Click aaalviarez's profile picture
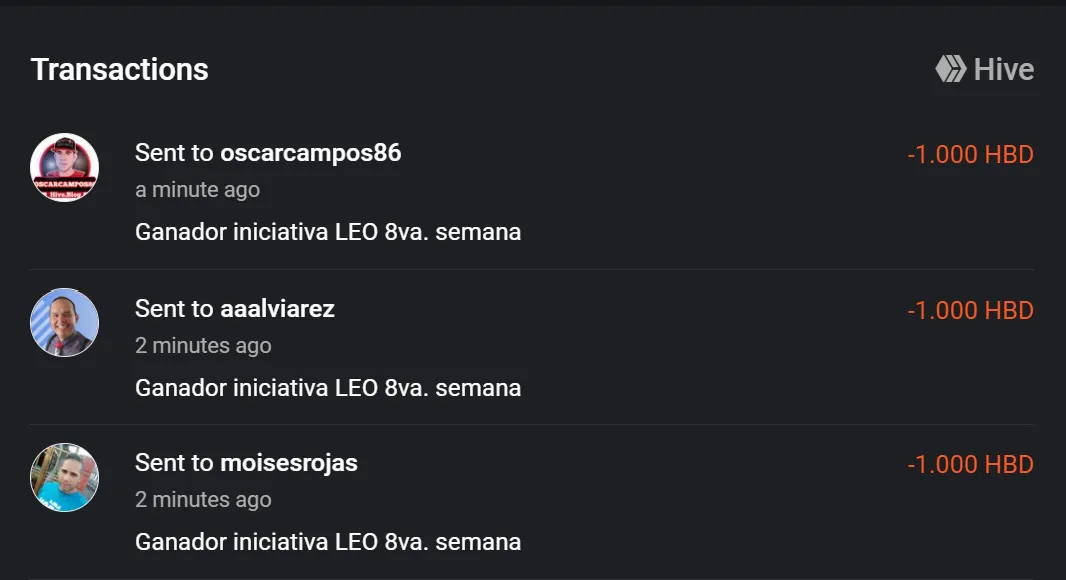Image resolution: width=1066 pixels, height=580 pixels. click(64, 322)
